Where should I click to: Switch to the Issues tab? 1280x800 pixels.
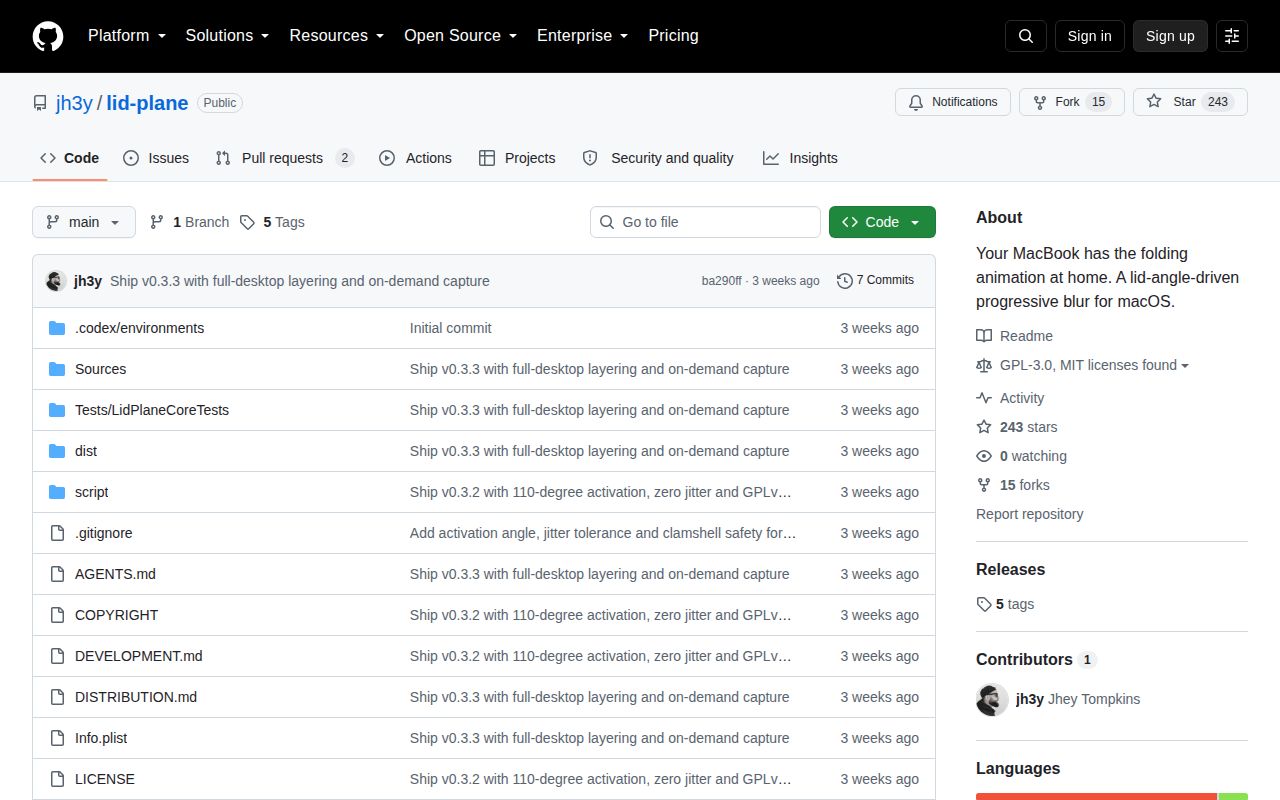point(156,158)
